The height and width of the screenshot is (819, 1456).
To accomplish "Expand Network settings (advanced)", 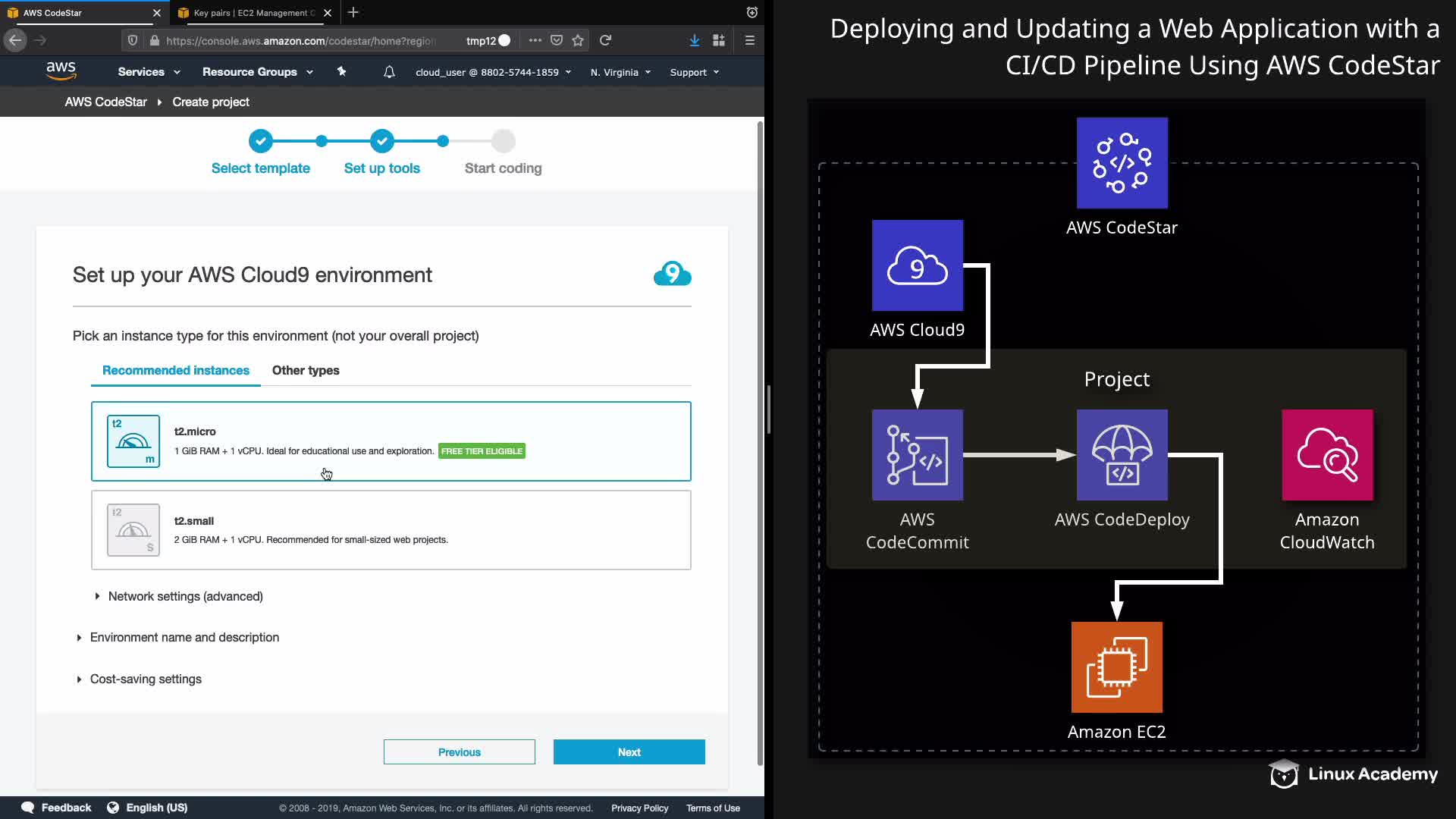I will pos(185,596).
